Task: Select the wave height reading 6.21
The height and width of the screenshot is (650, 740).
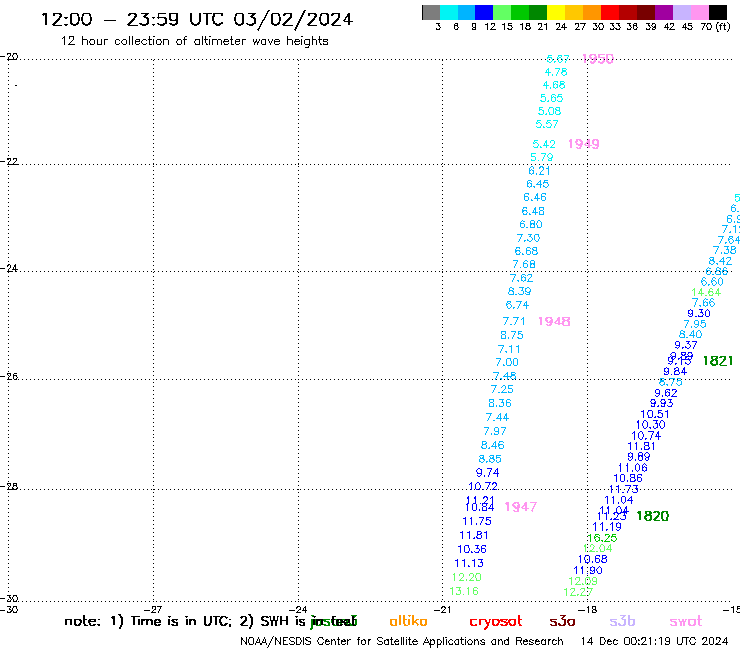Action: point(539,171)
